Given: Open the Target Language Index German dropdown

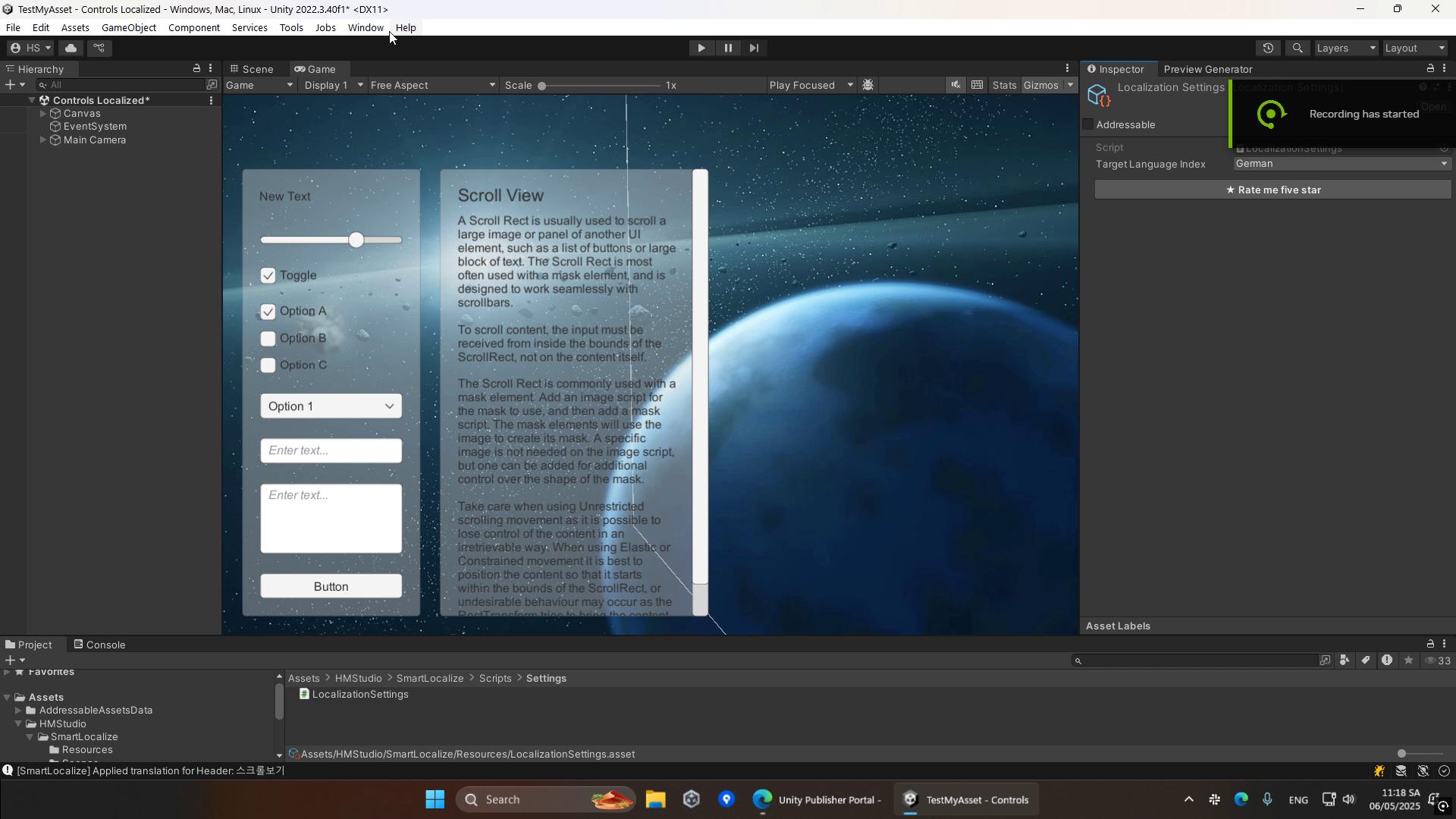Looking at the screenshot, I should point(1341,164).
